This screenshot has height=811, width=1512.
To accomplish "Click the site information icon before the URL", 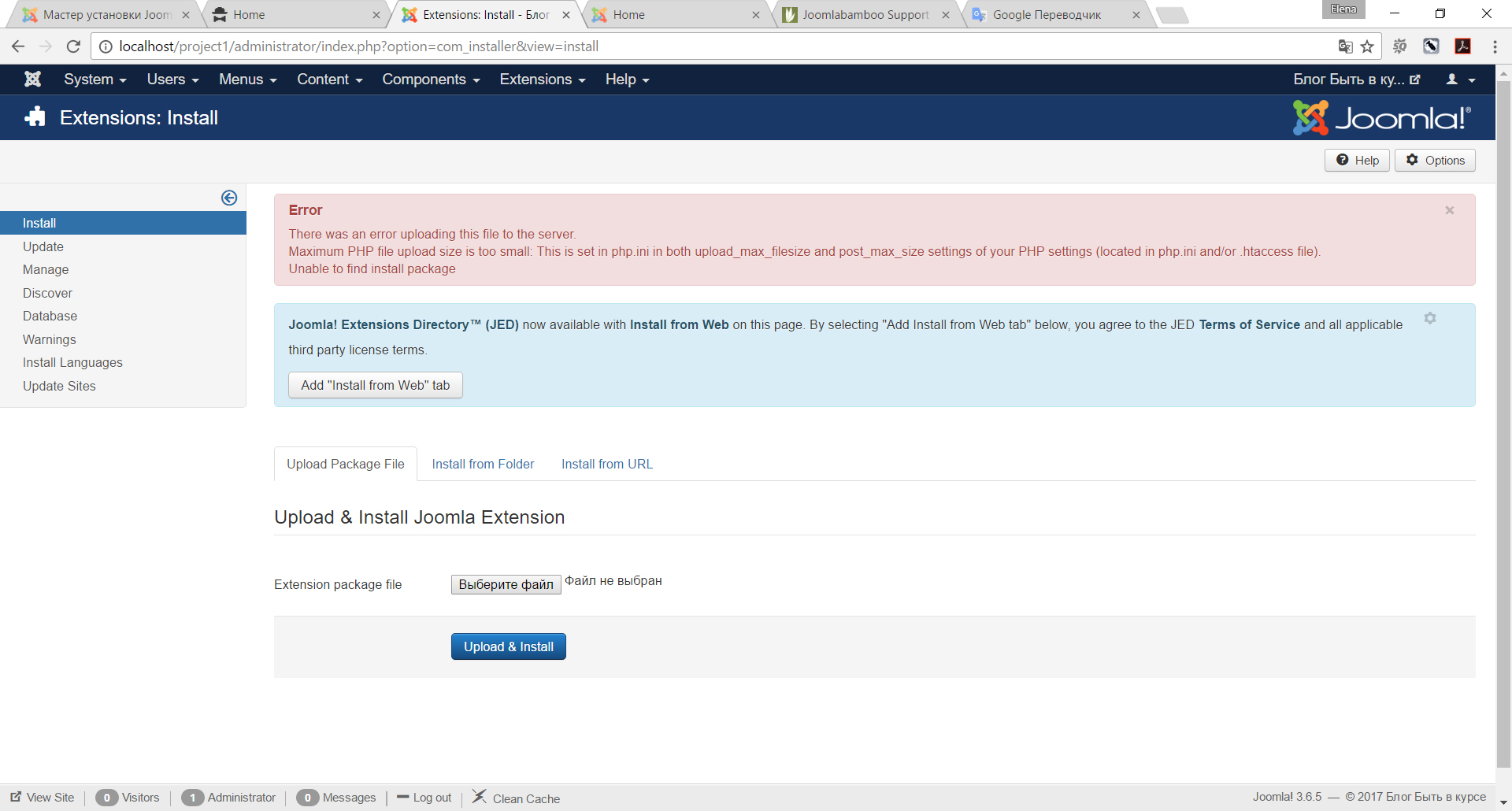I will (x=106, y=46).
